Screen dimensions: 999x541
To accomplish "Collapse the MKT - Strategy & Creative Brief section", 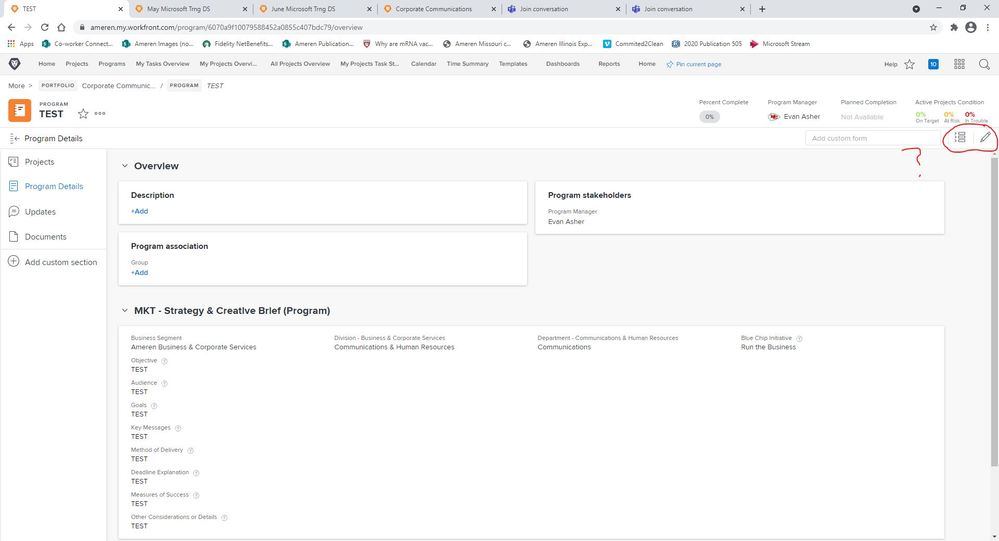I will pos(125,311).
